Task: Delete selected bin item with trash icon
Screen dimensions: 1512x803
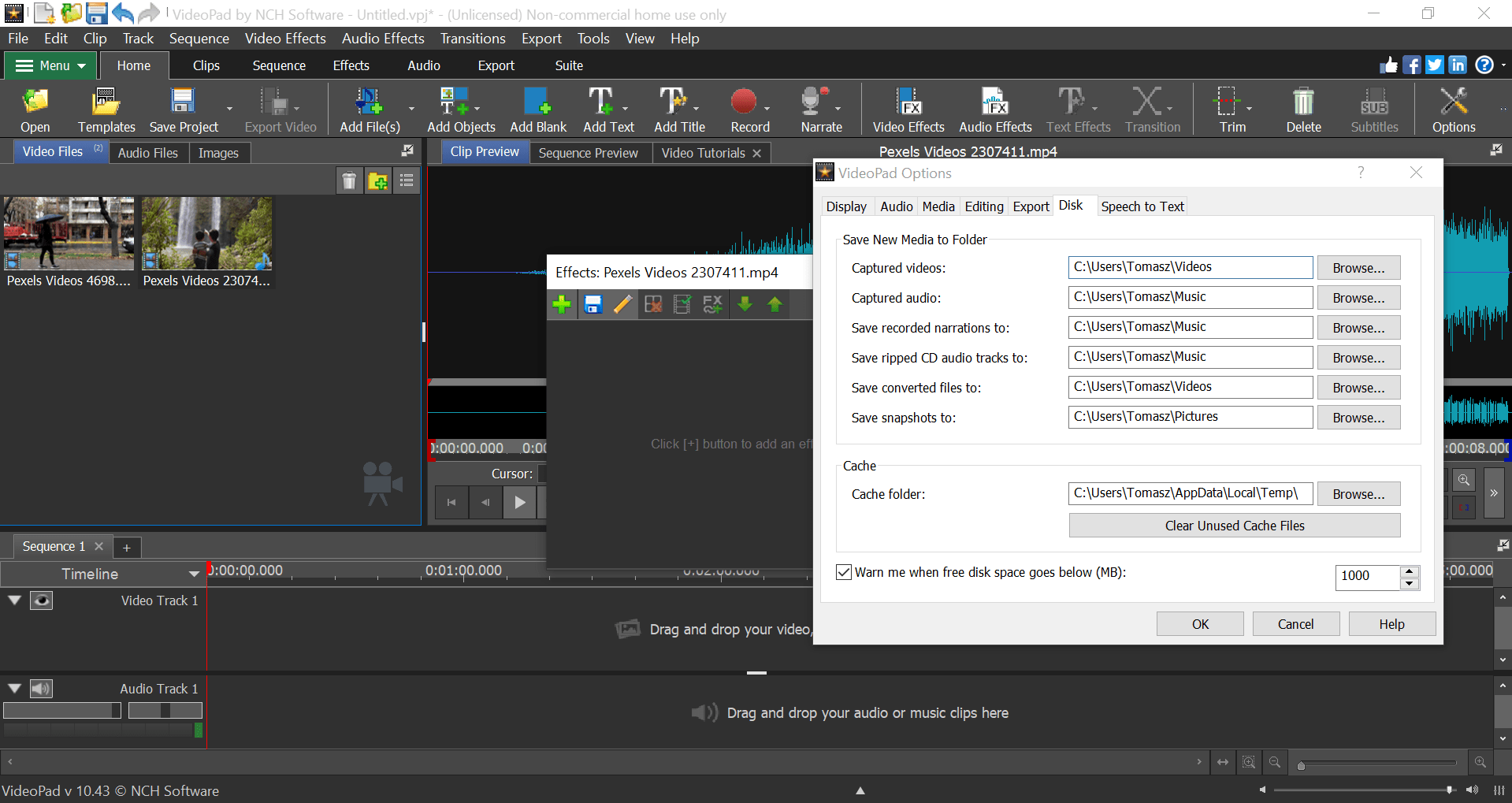Action: tap(349, 181)
